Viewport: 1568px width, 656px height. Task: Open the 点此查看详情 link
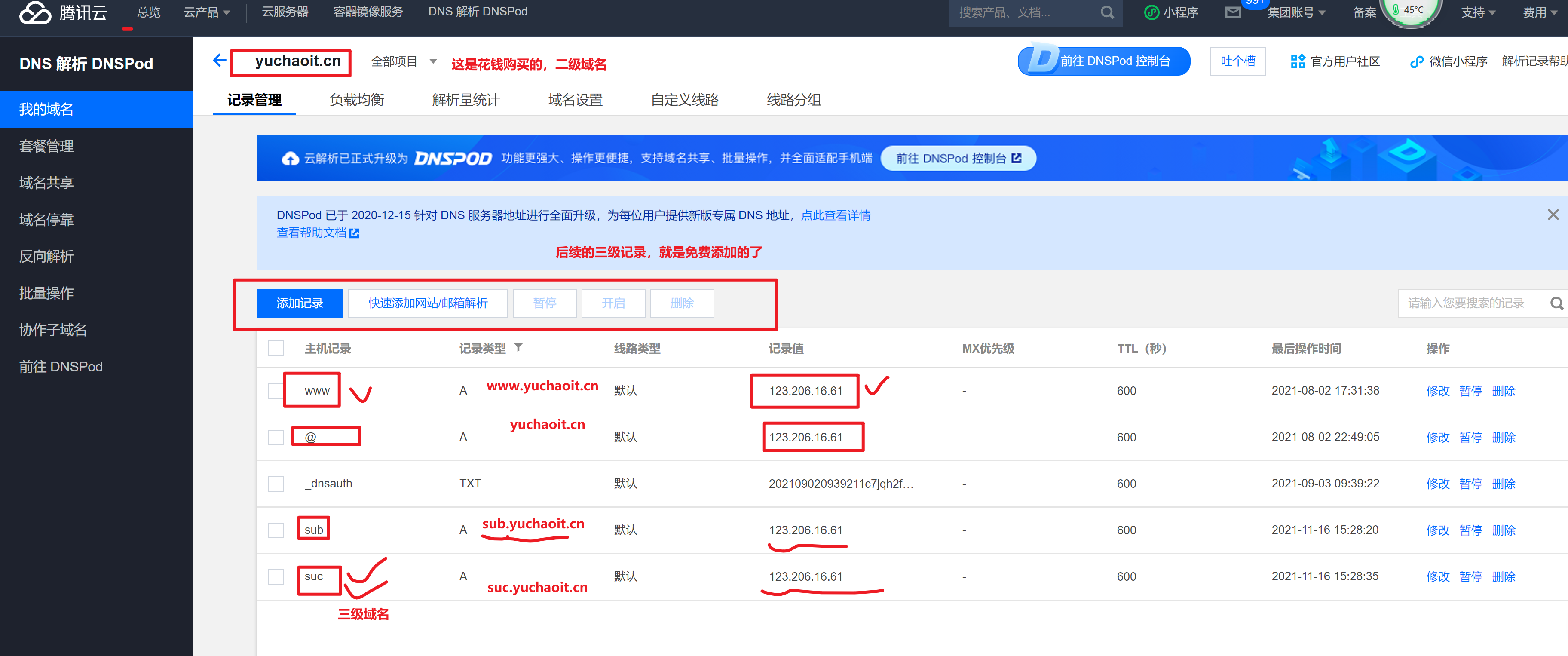(x=835, y=215)
